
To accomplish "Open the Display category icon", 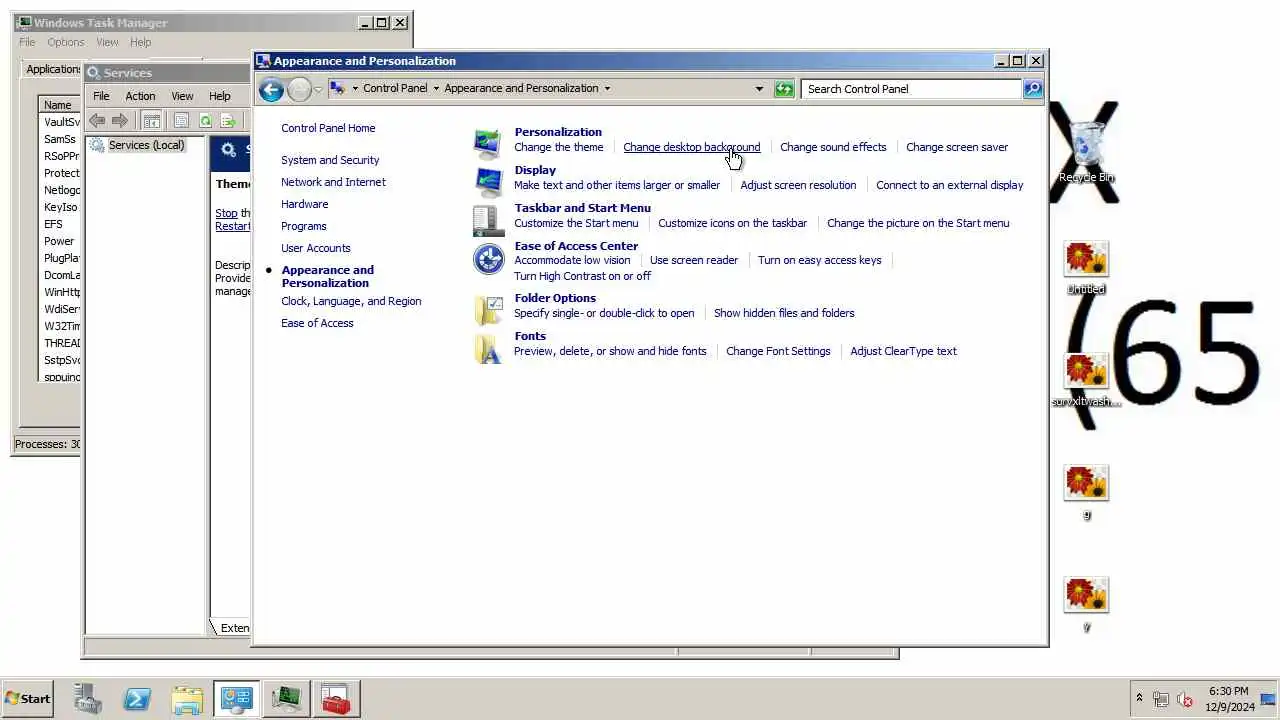I will (488, 182).
